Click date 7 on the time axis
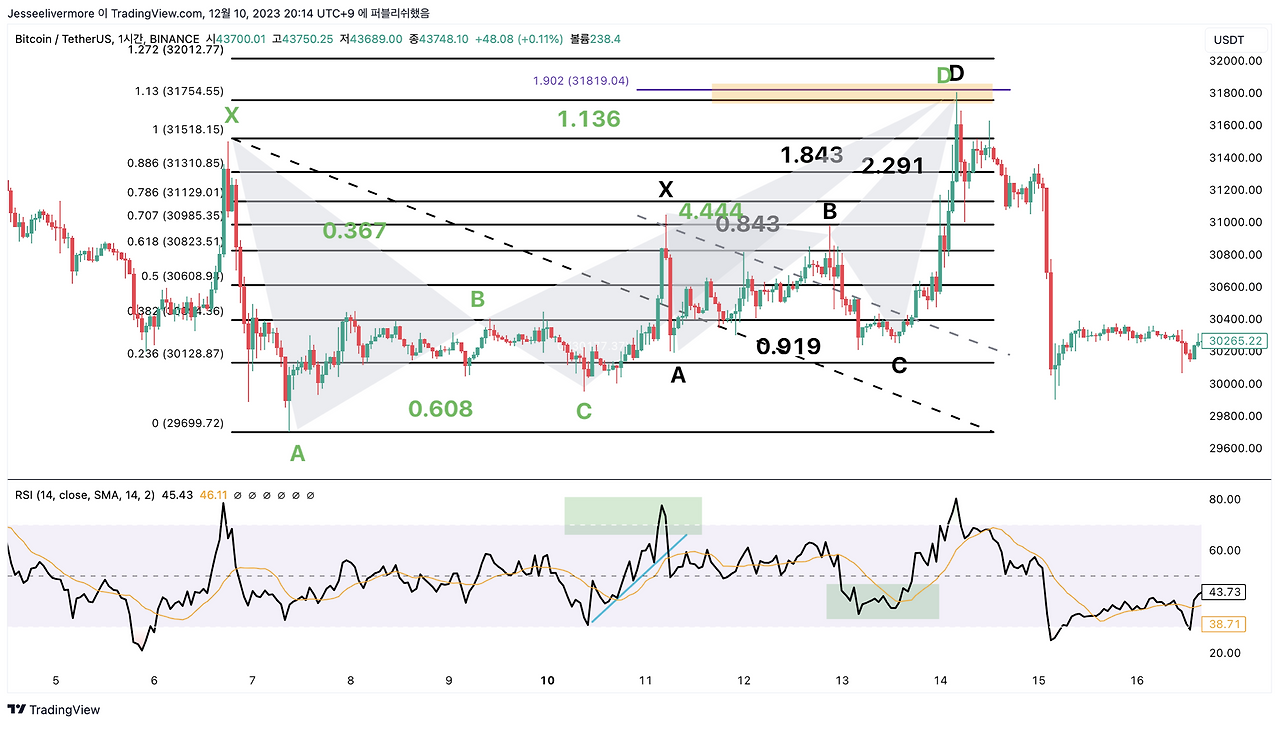 click(x=253, y=680)
